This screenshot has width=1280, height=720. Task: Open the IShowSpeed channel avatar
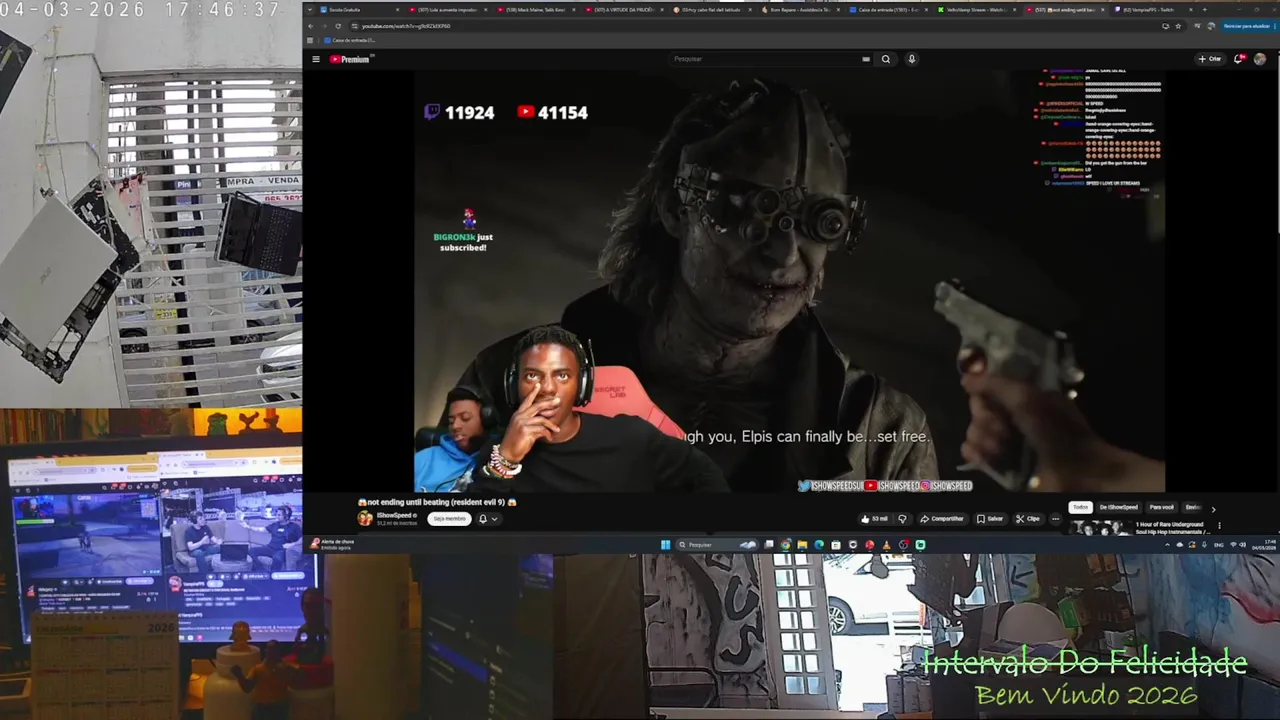(x=365, y=518)
